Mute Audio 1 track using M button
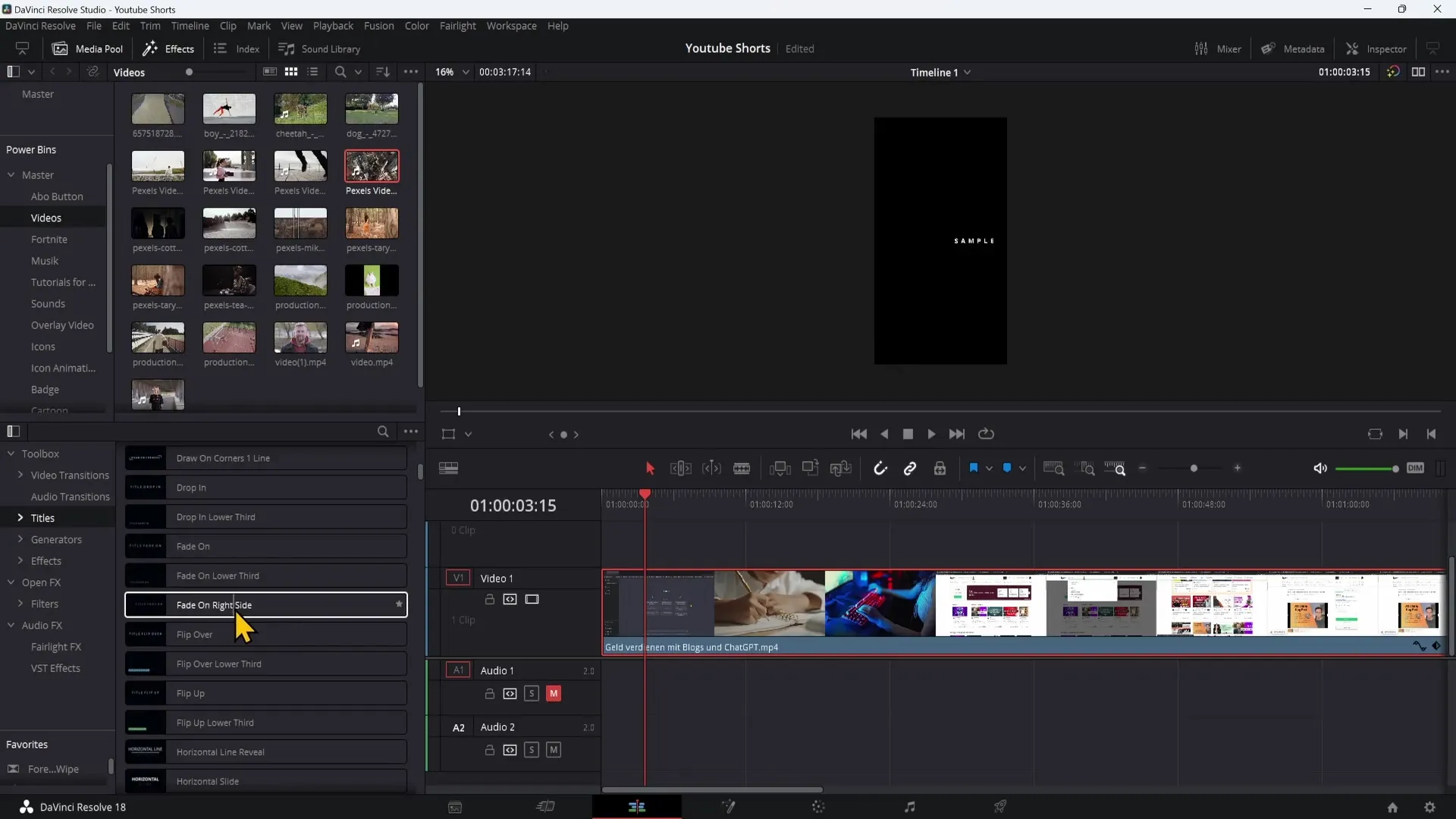 click(553, 693)
